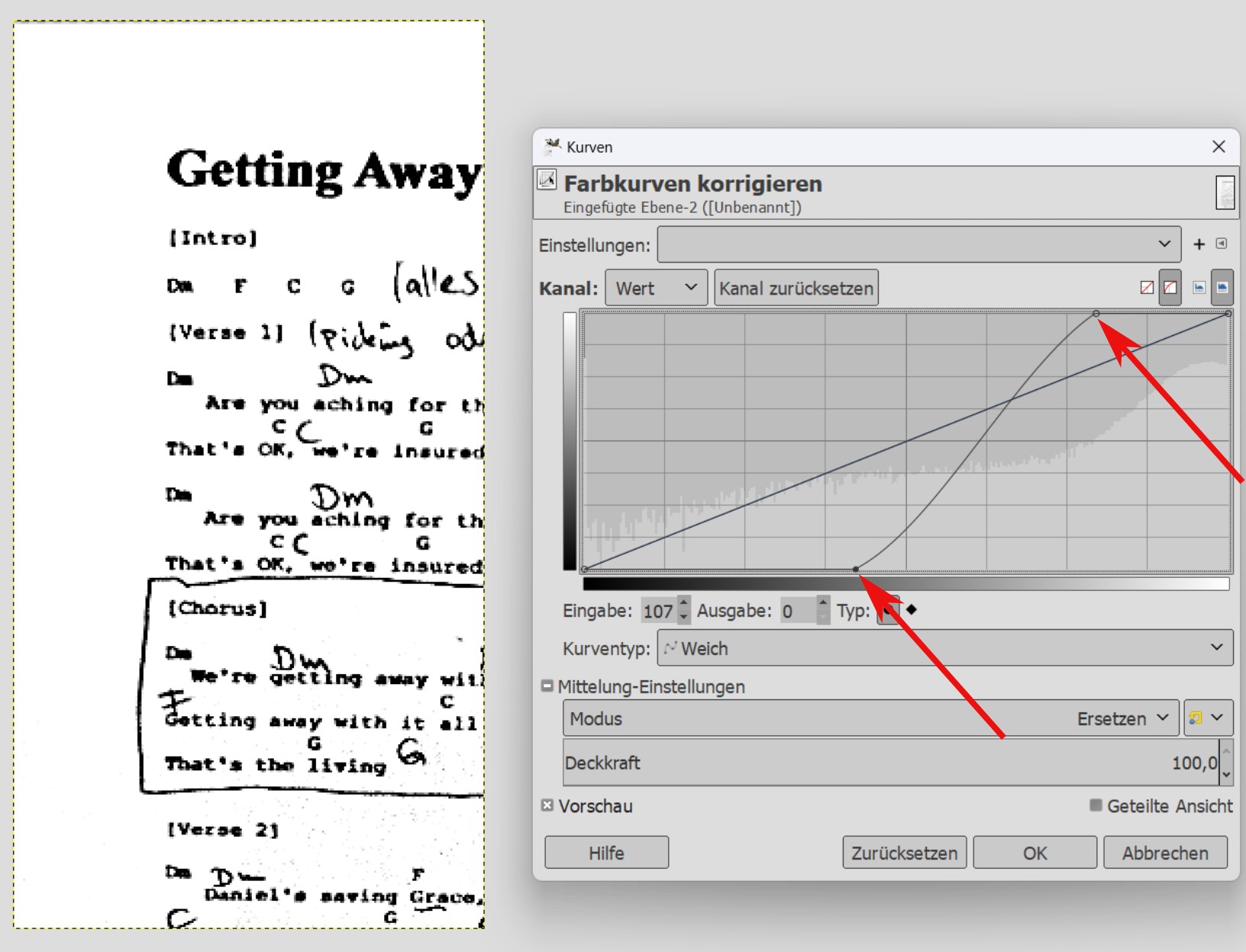Enable the Geteilte Ansicht checkbox
Image resolution: width=1246 pixels, height=952 pixels.
[x=1096, y=805]
